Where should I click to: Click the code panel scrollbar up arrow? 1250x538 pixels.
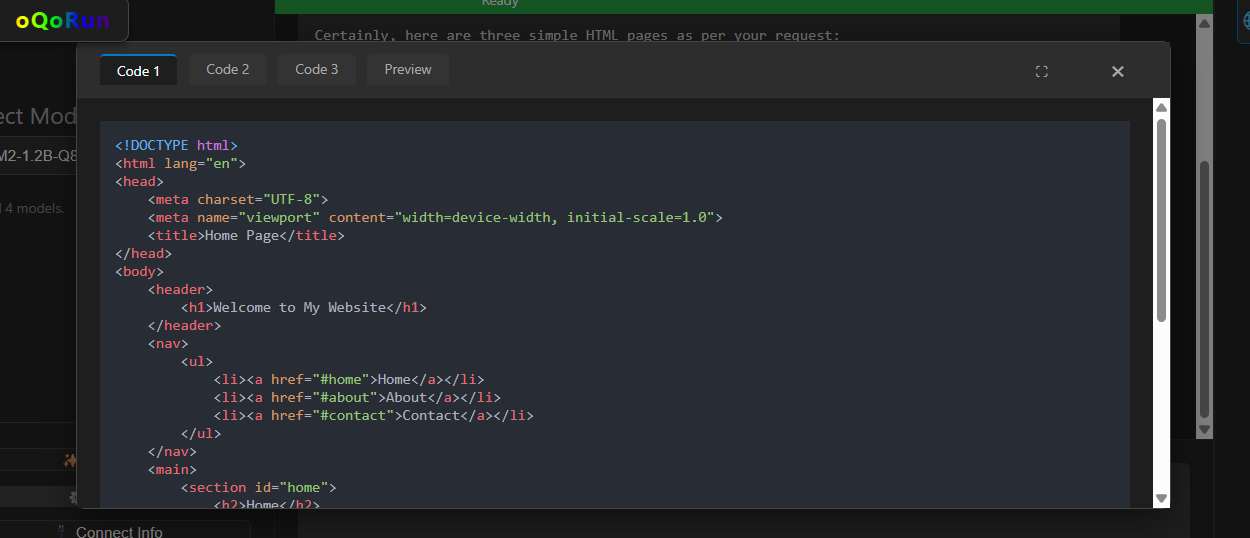pyautogui.click(x=1161, y=107)
